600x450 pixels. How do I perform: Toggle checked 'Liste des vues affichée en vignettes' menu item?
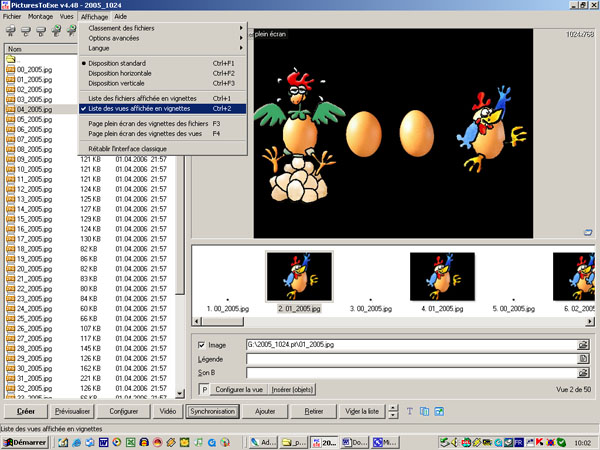click(162, 109)
